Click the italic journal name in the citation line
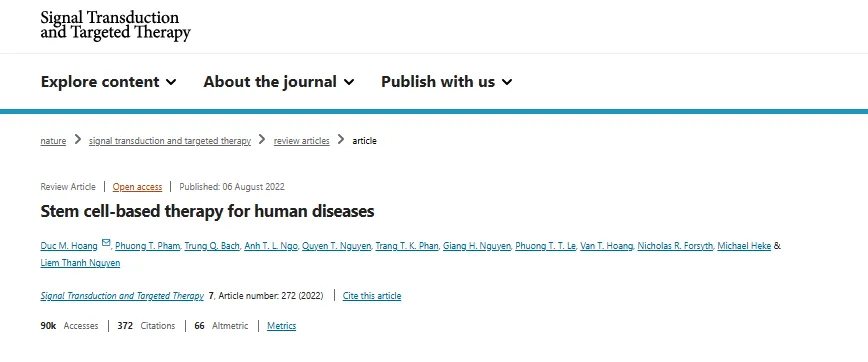 [x=122, y=296]
